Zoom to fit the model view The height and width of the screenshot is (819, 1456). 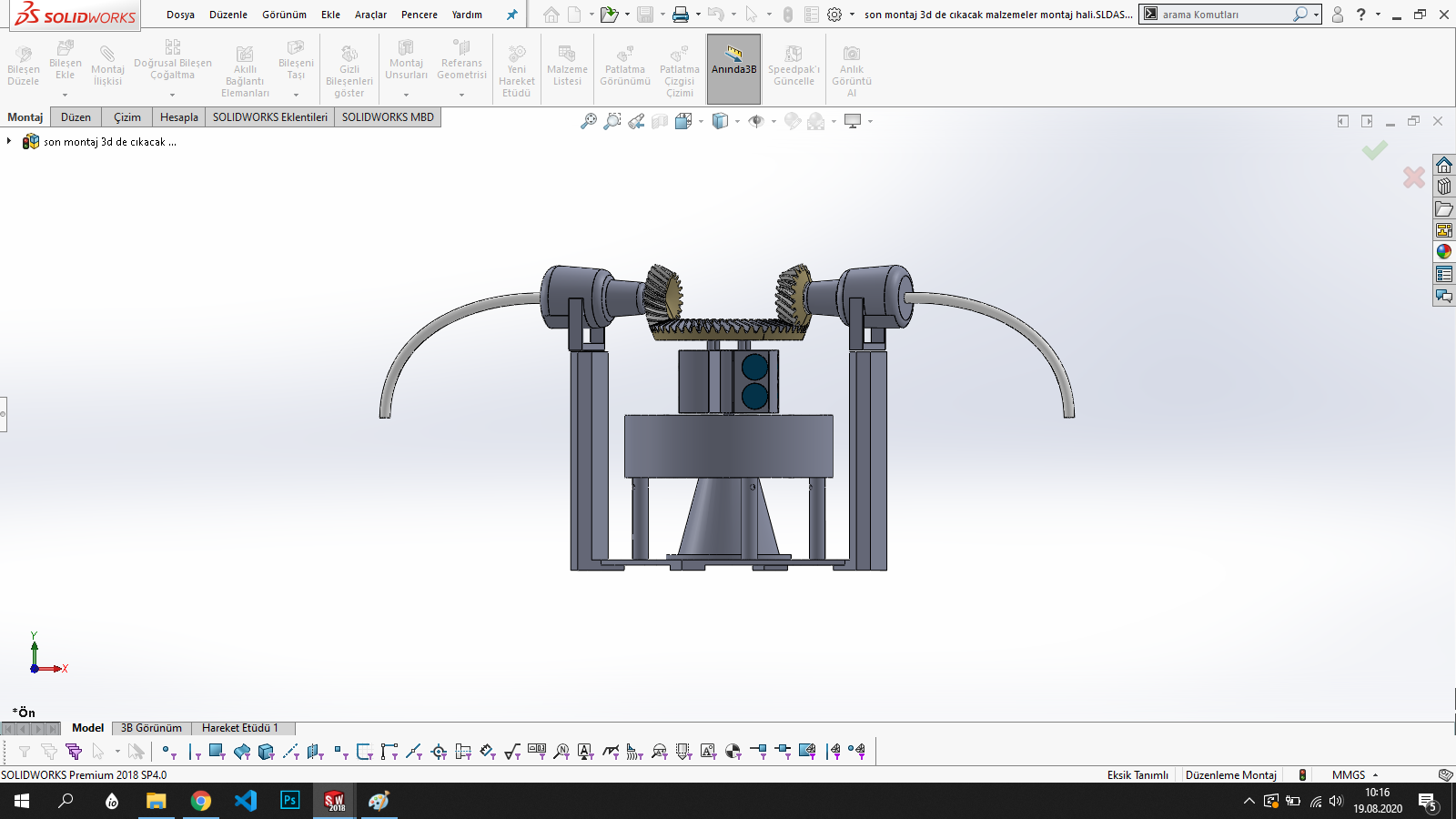(589, 121)
